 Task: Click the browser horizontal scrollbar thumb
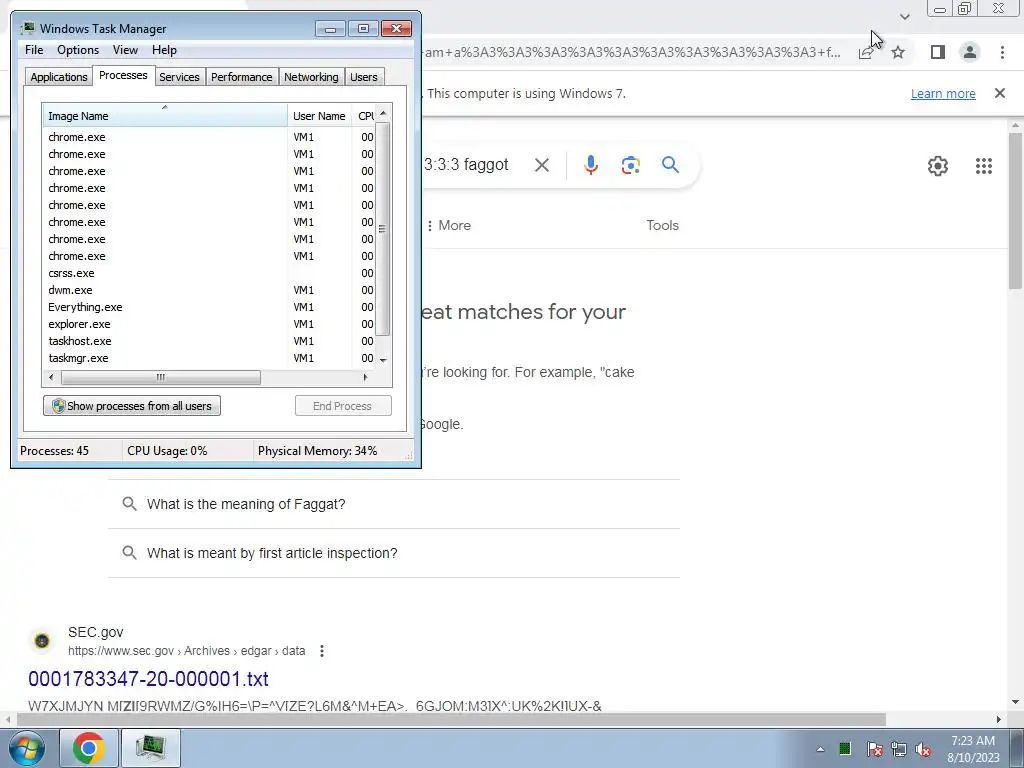click(x=451, y=720)
